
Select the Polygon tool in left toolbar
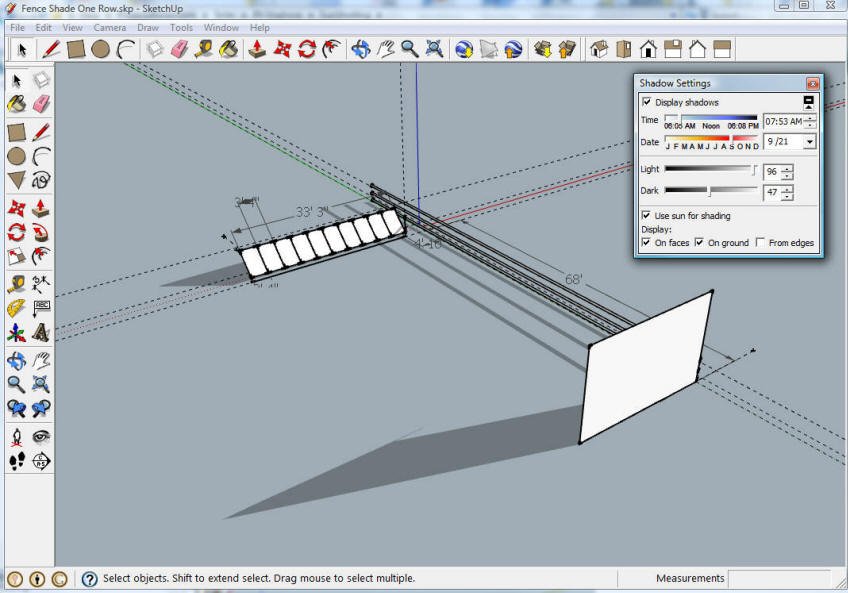coord(16,181)
